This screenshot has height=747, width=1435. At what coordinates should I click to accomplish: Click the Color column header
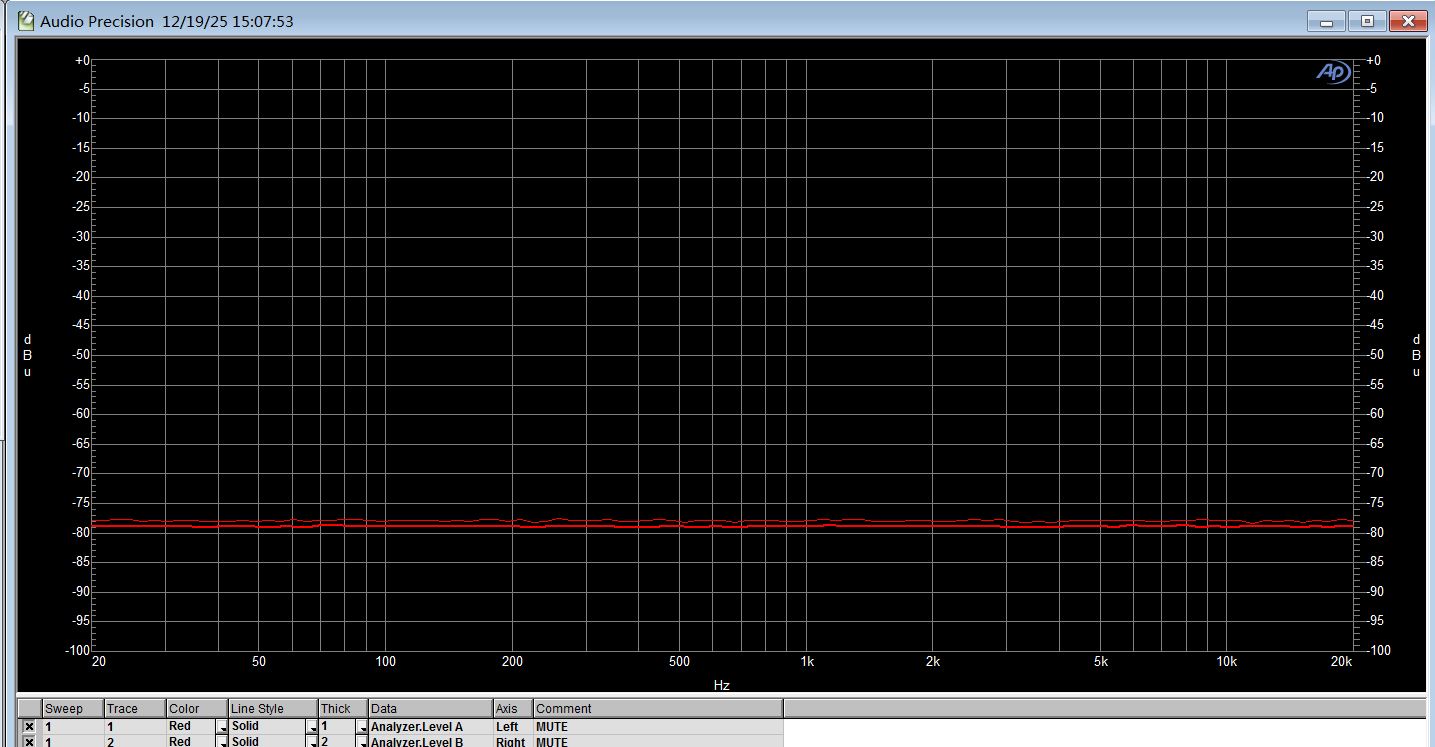(197, 708)
